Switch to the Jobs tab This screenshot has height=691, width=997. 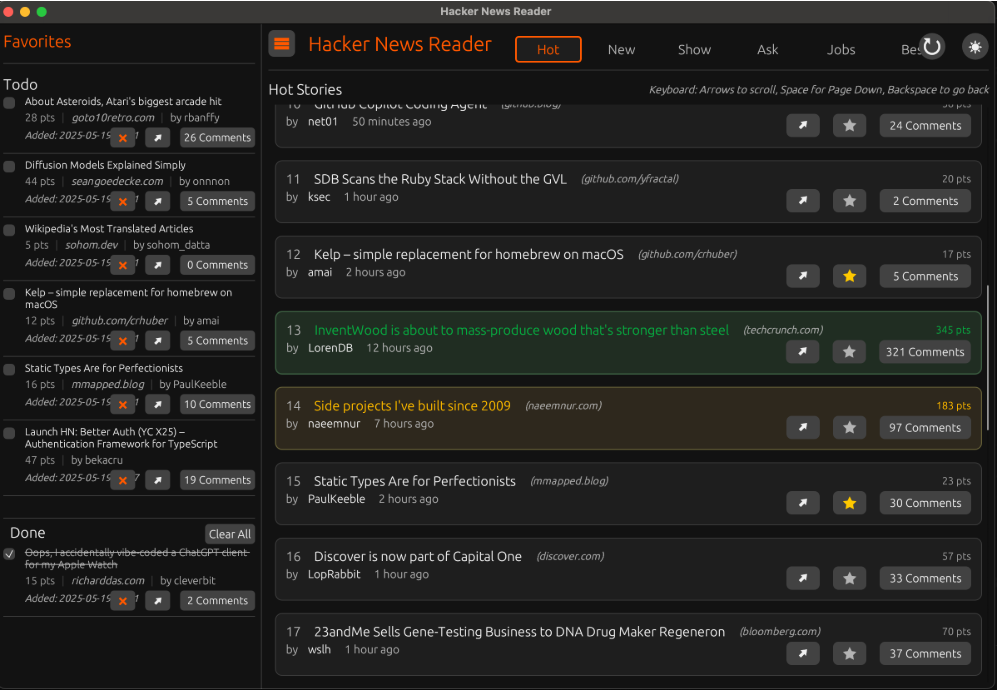841,50
